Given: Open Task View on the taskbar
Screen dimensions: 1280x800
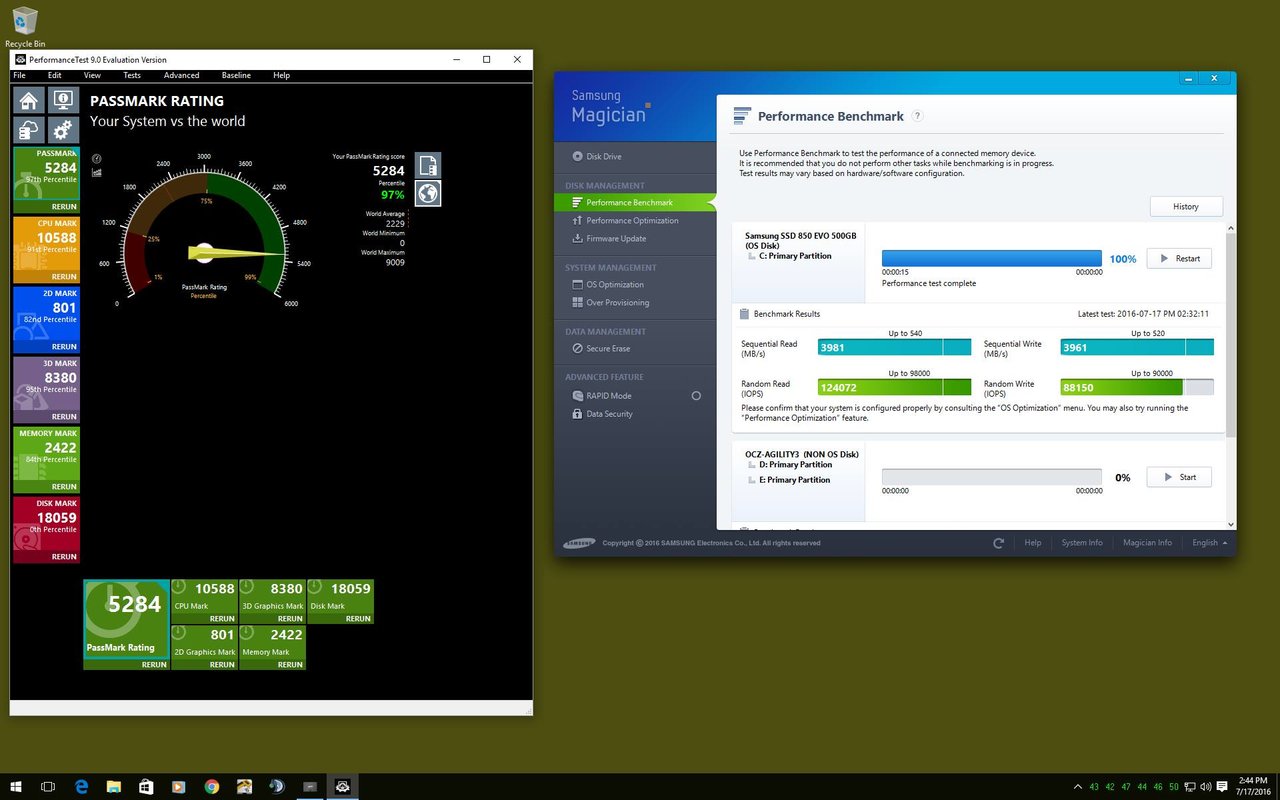Looking at the screenshot, I should (48, 787).
